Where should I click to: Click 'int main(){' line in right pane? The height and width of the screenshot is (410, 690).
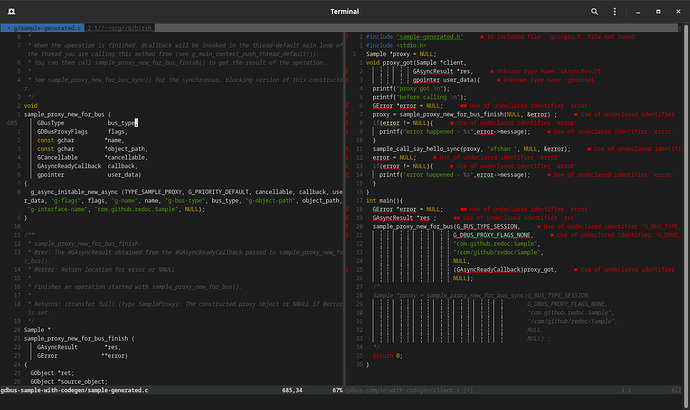tap(384, 201)
